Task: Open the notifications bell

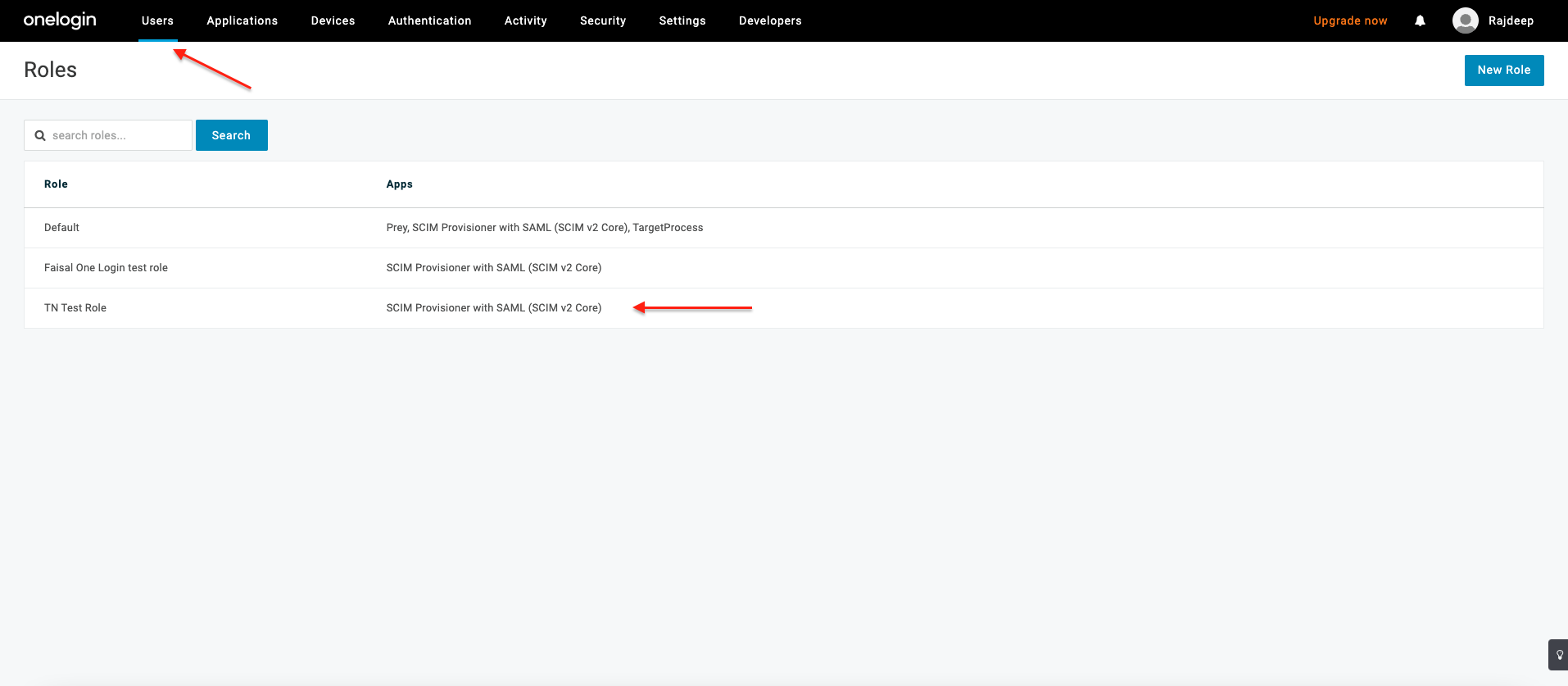Action: 1420,20
